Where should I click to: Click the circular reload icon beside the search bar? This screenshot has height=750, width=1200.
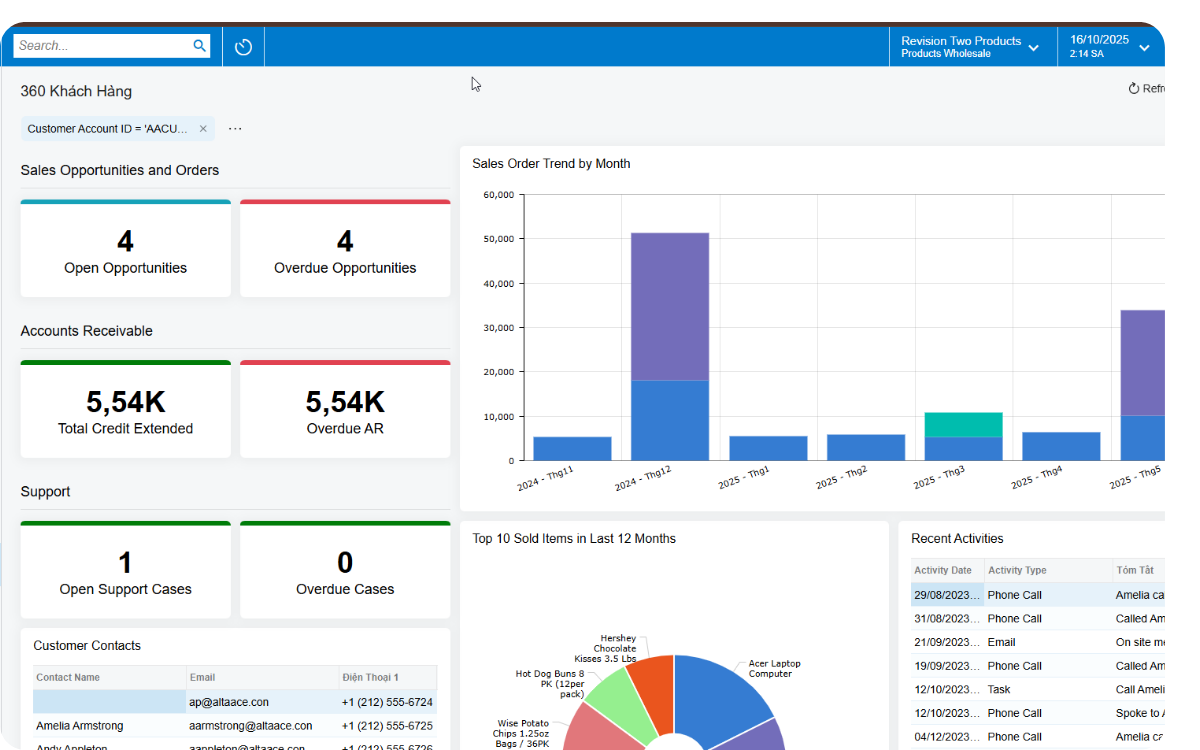242,45
